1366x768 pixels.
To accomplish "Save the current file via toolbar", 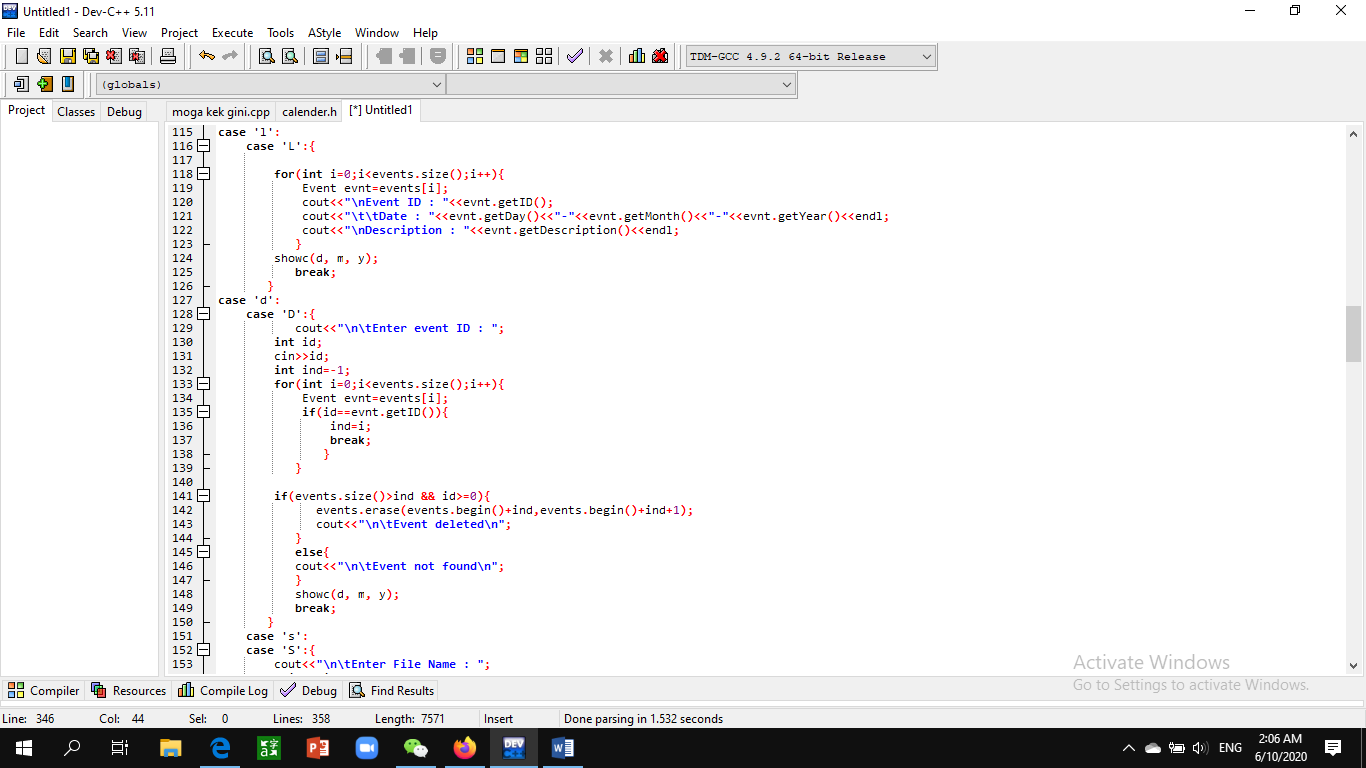I will pos(68,56).
